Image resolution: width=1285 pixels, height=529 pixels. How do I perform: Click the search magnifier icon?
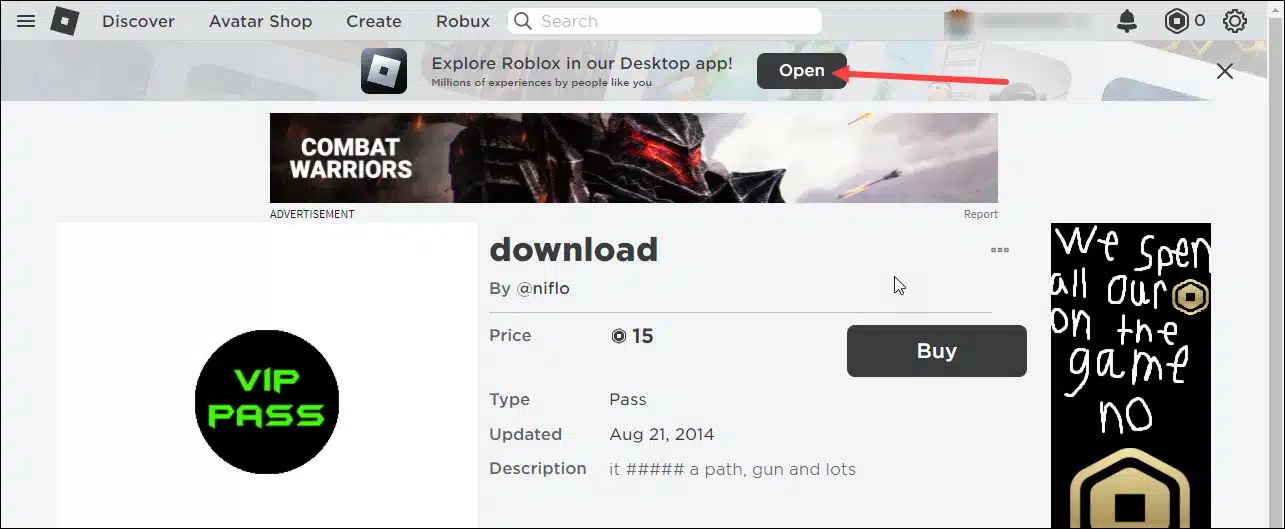[522, 21]
